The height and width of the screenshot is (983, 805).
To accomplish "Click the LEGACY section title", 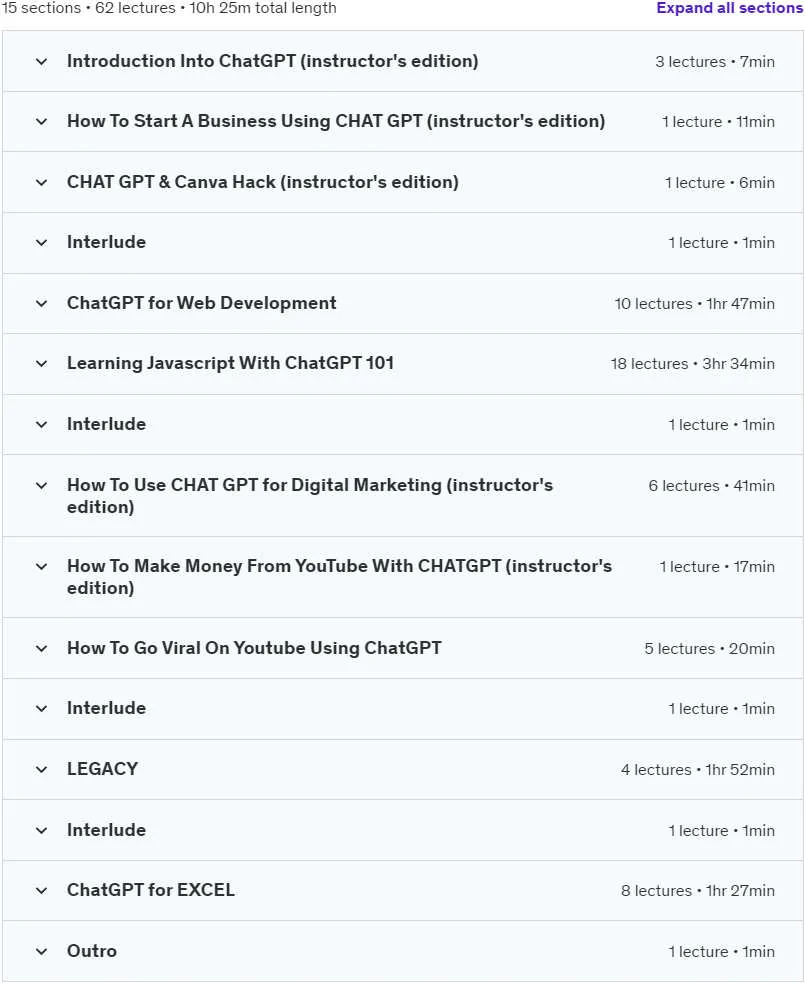I will (x=102, y=769).
